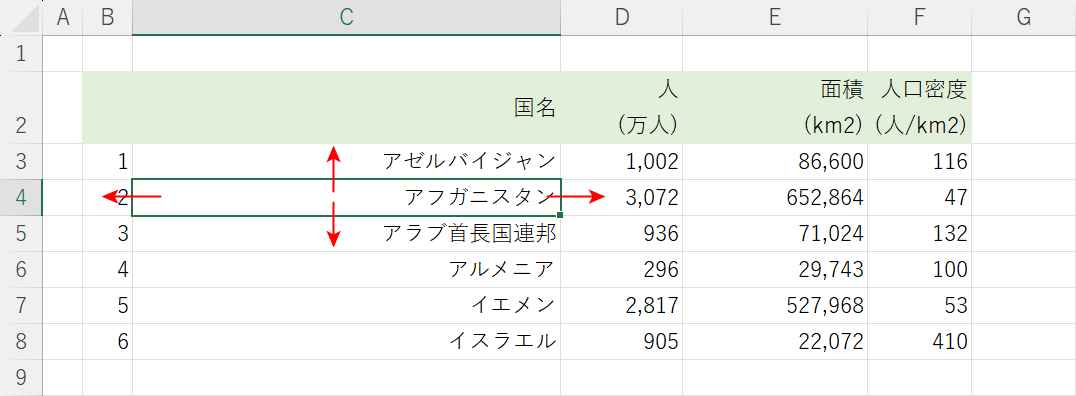Select the イスラエル cell
This screenshot has width=1076, height=396.
tap(347, 341)
